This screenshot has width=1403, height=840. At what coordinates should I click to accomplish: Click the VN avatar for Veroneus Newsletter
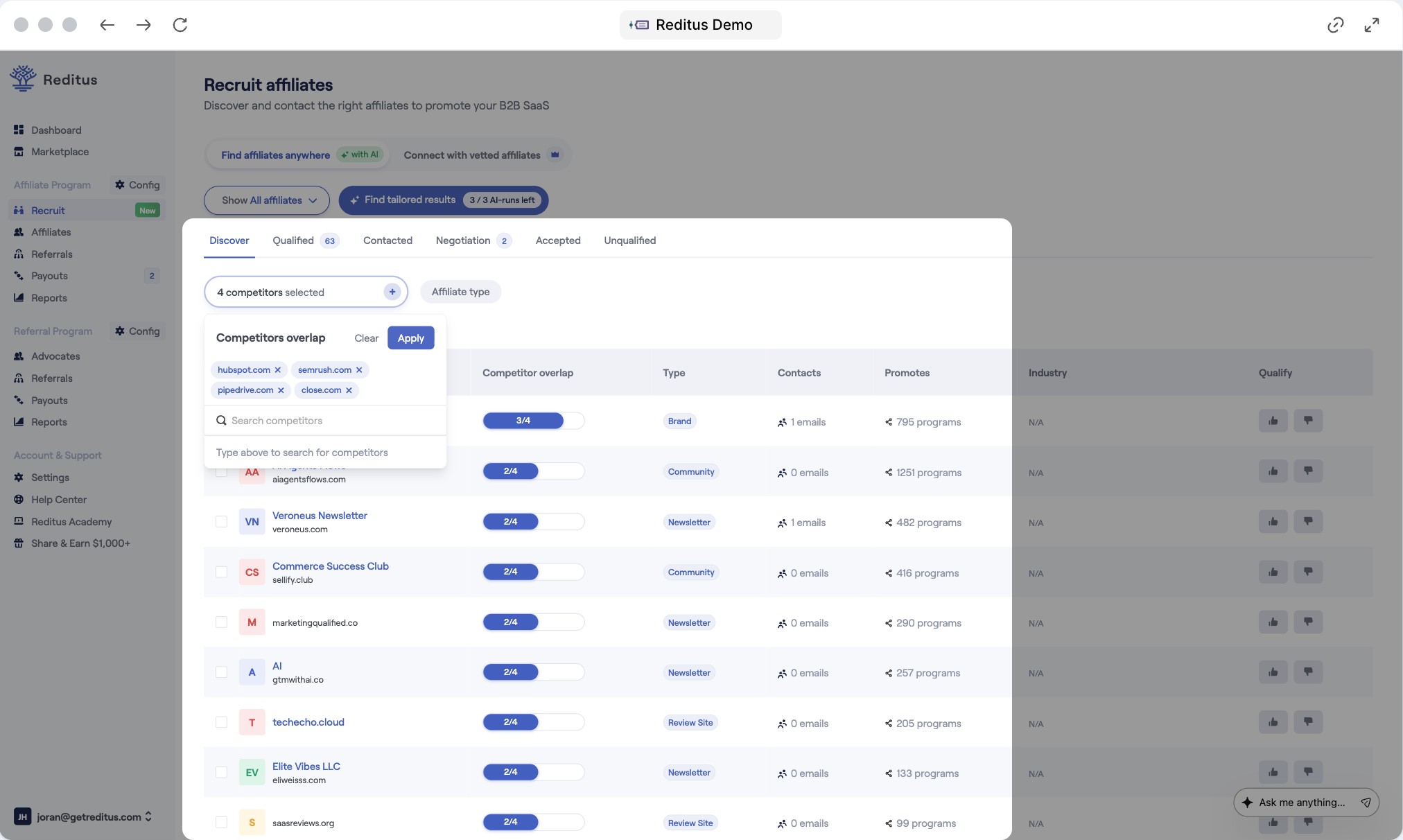click(252, 522)
